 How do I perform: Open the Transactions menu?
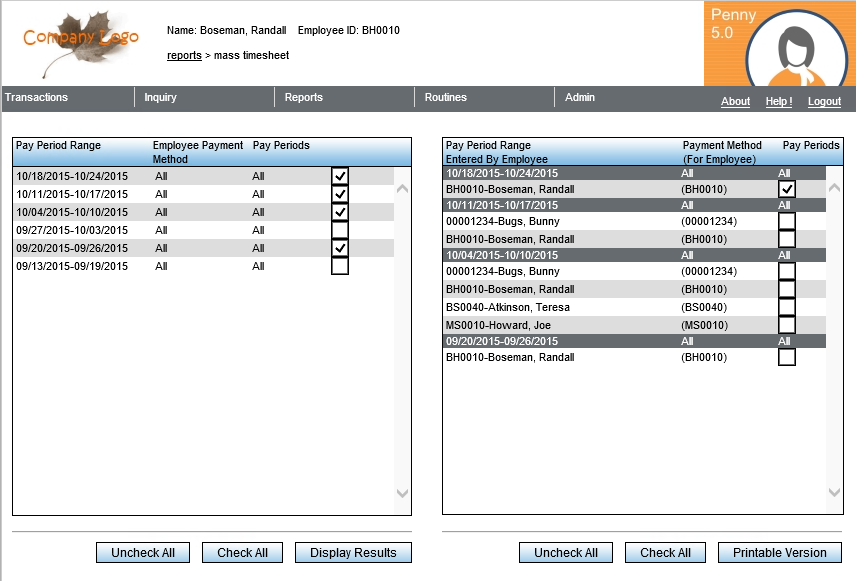tap(37, 97)
